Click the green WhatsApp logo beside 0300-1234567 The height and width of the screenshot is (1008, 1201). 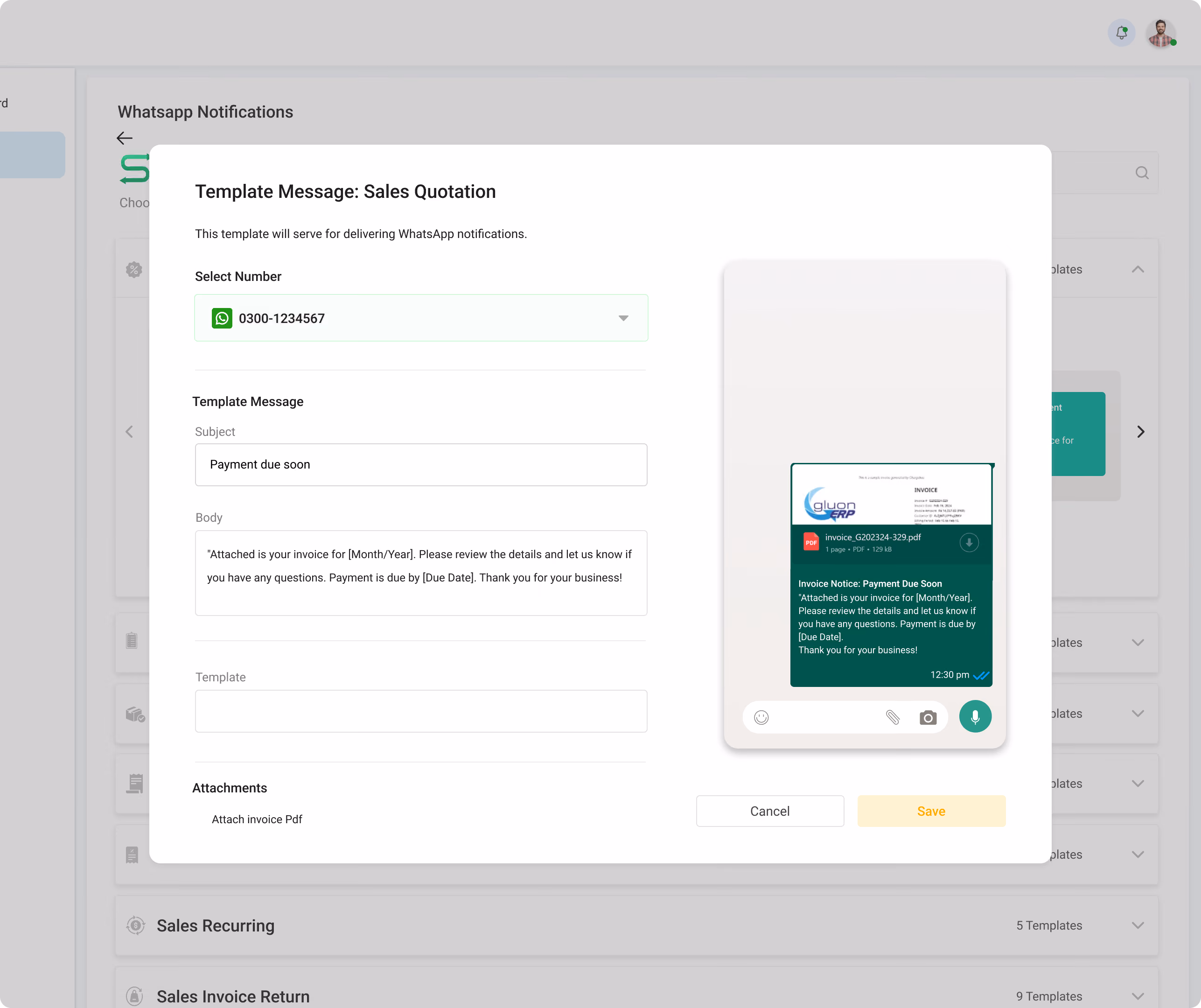[222, 318]
